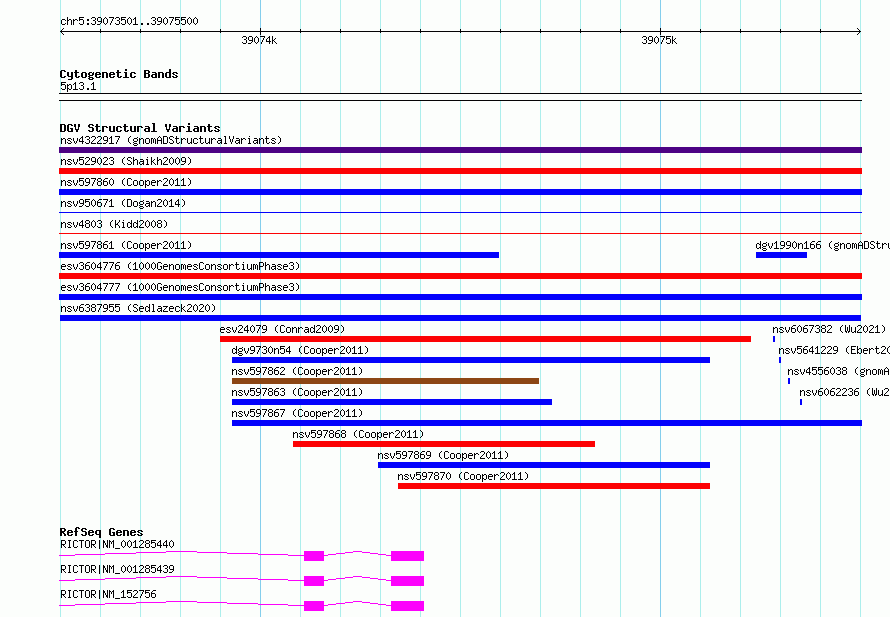This screenshot has width=890, height=617.
Task: Click the larger second exon of RICTOR NM_001285439
Action: coord(408,581)
